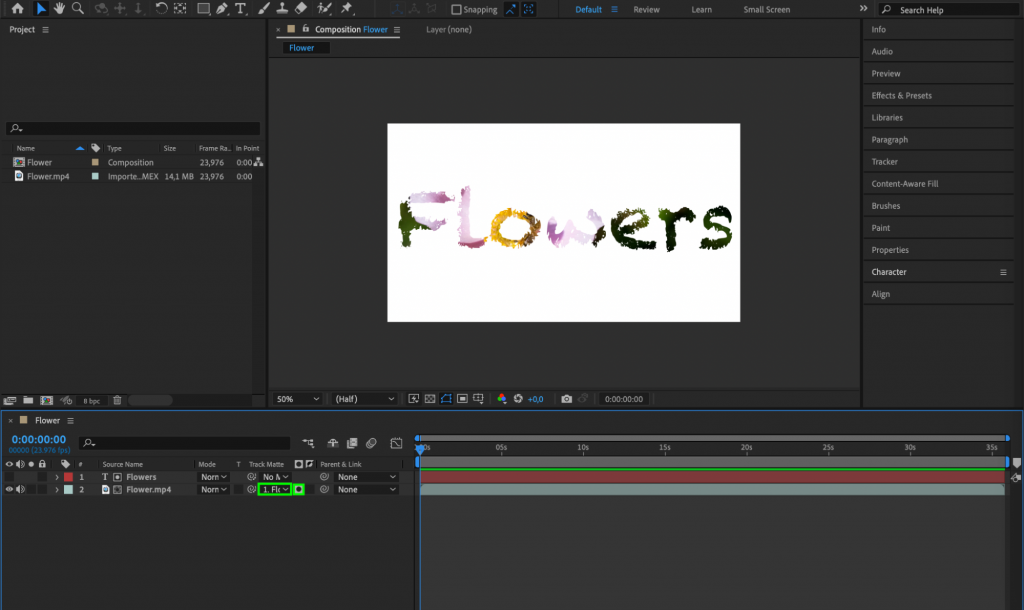Open the Track Matte dropdown for Flowers layer
The width and height of the screenshot is (1024, 610).
tap(274, 477)
